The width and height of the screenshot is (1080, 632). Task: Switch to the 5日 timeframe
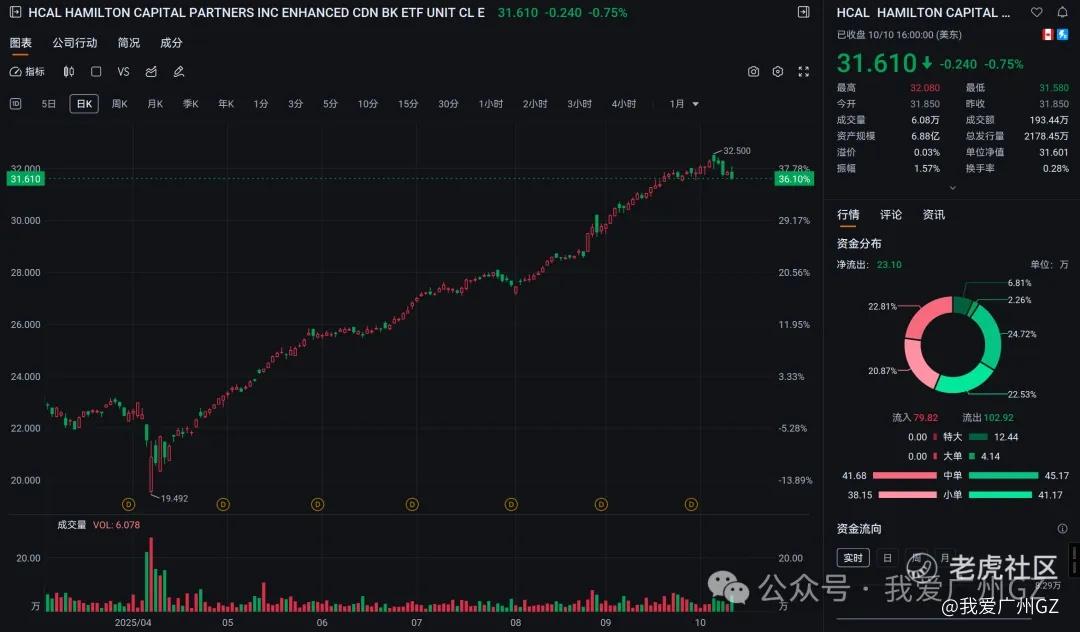point(49,104)
